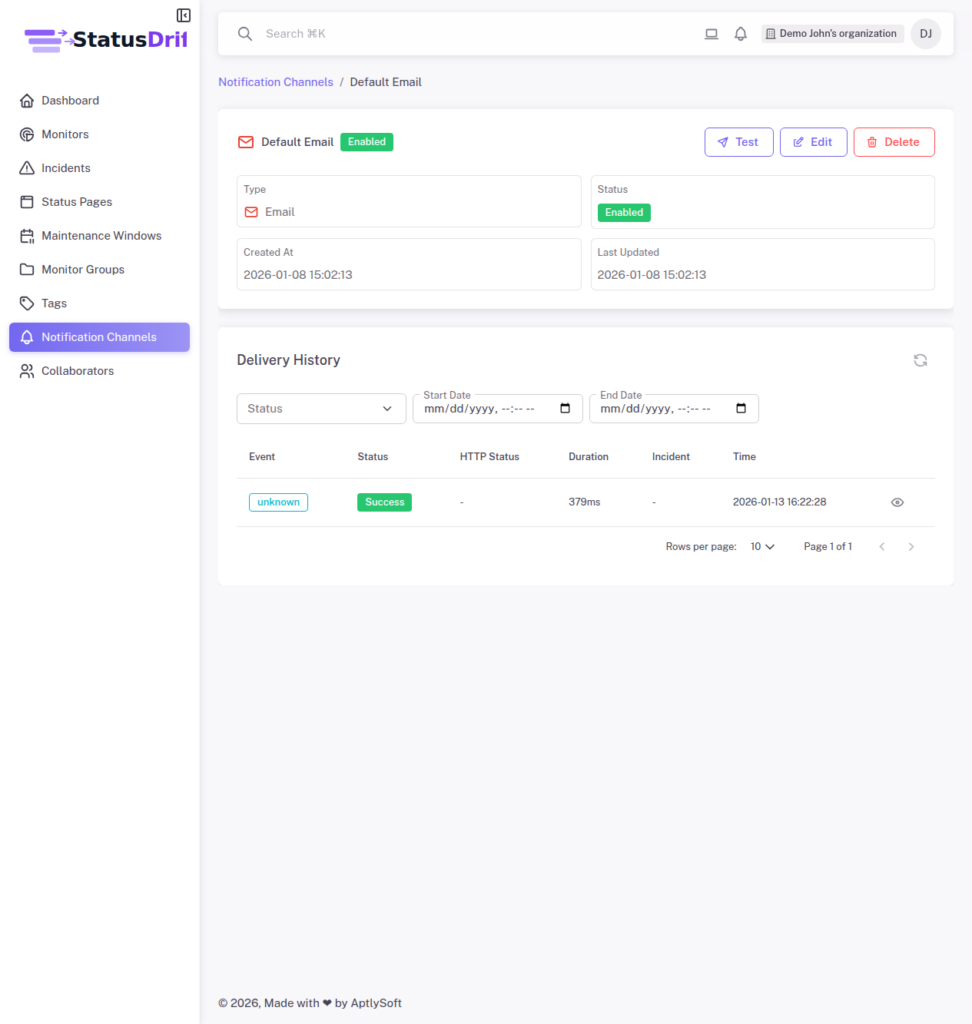Viewport: 972px width, 1024px height.
Task: Click the Enabled status badge
Action: 366,142
